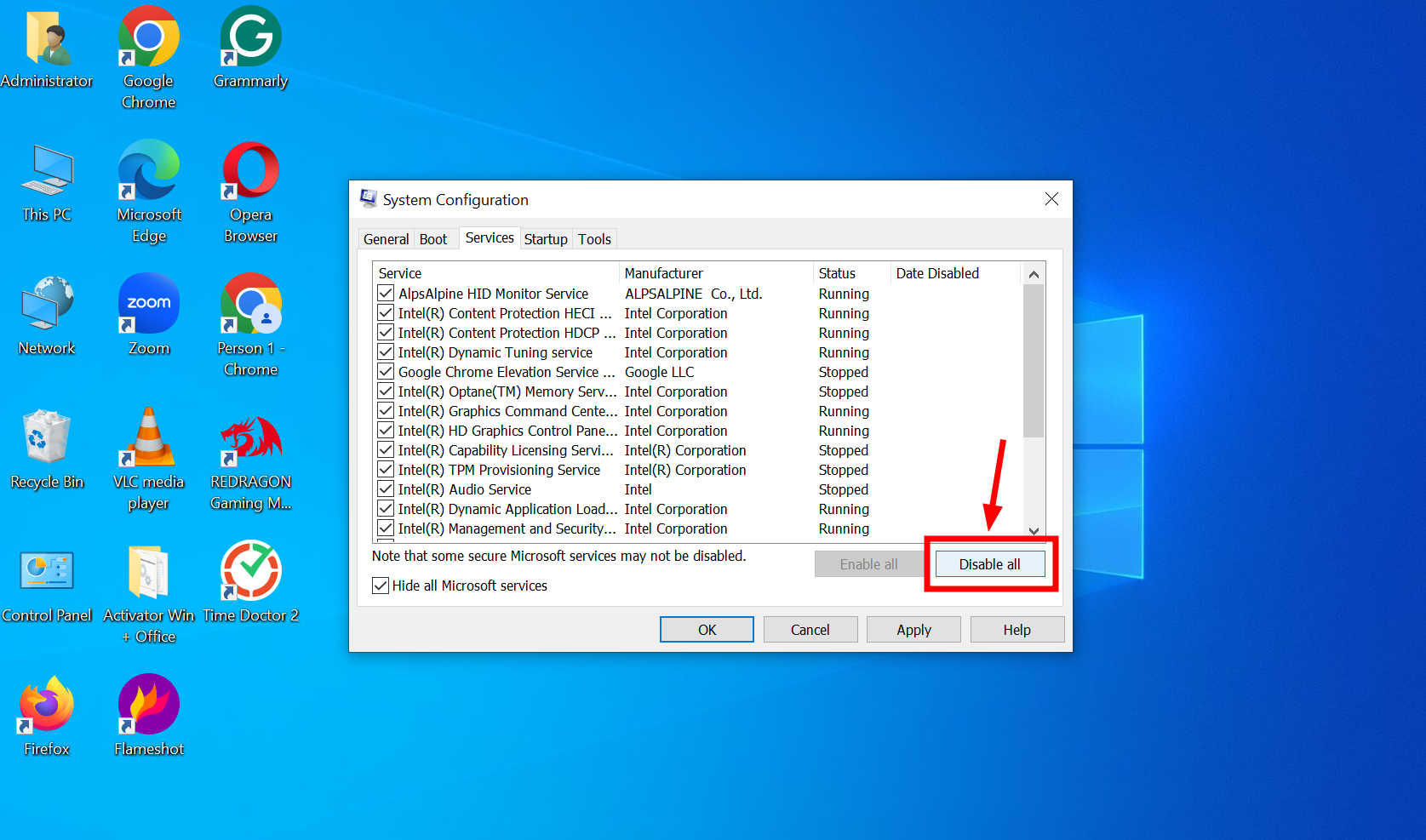
Task: Click the scrollbar down arrow in services list
Action: point(1034,530)
